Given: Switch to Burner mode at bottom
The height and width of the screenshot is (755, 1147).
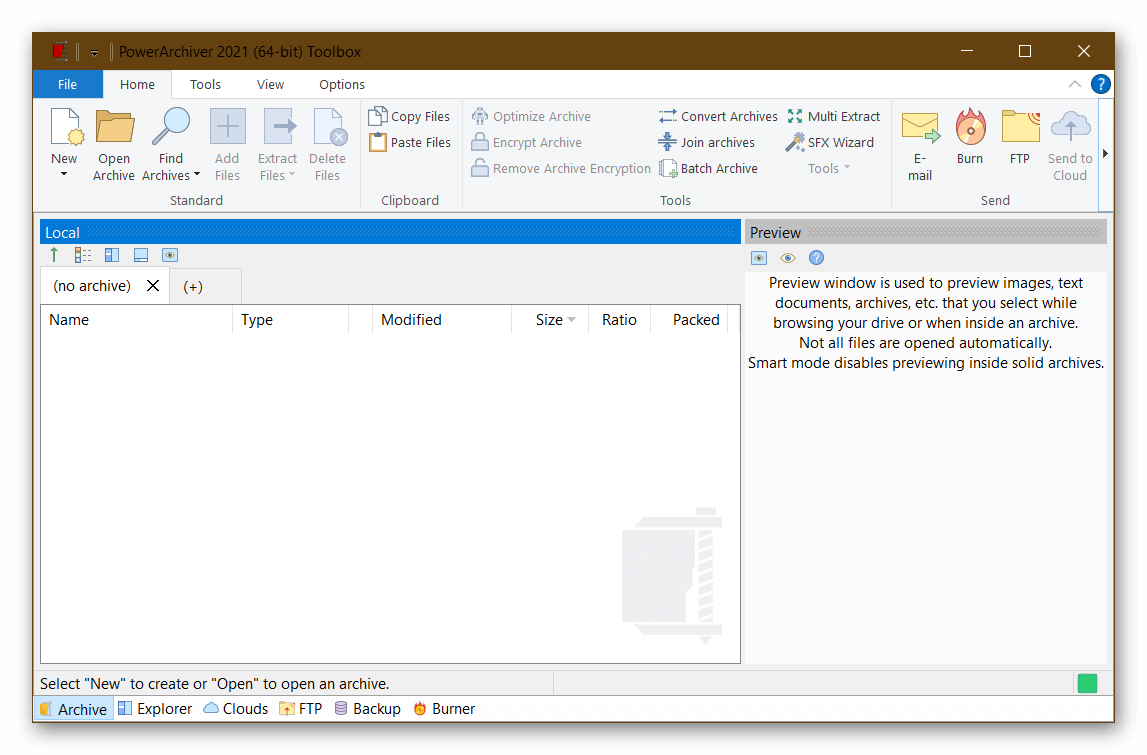Looking at the screenshot, I should pos(444,709).
